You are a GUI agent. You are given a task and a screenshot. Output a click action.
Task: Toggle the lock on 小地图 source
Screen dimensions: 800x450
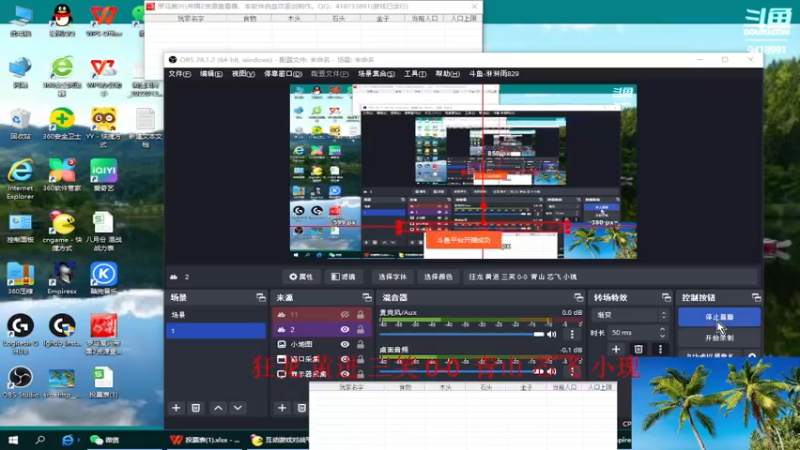coord(361,344)
